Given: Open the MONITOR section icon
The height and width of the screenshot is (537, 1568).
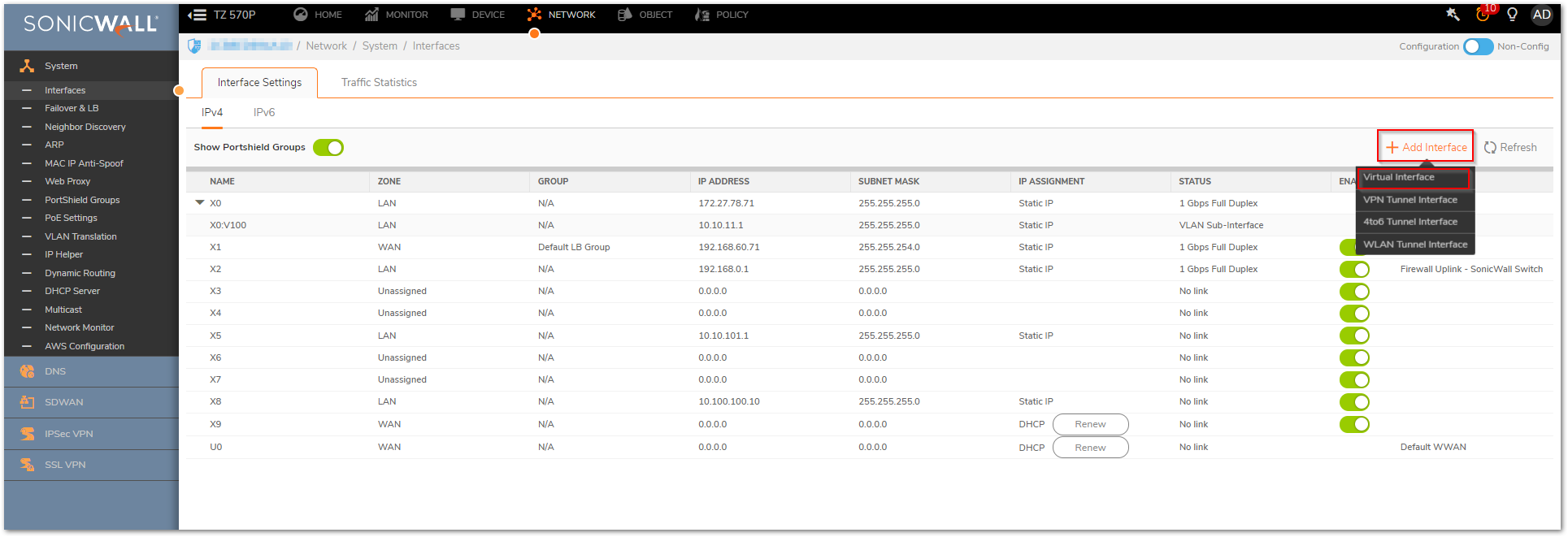Looking at the screenshot, I should (x=371, y=15).
